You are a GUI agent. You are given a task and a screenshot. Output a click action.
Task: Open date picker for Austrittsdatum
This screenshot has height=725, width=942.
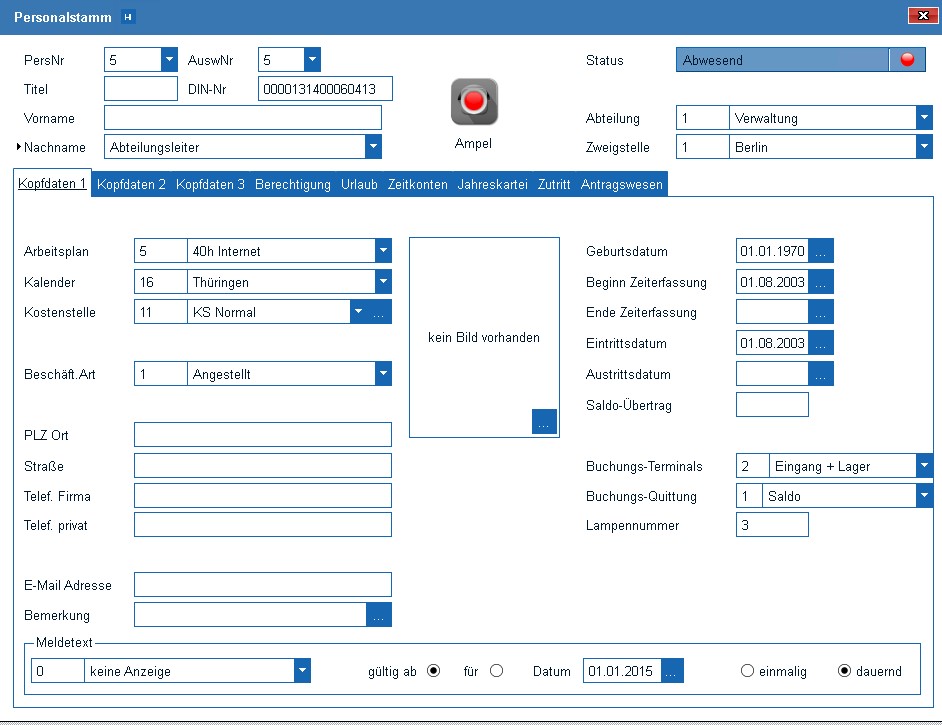tap(821, 375)
